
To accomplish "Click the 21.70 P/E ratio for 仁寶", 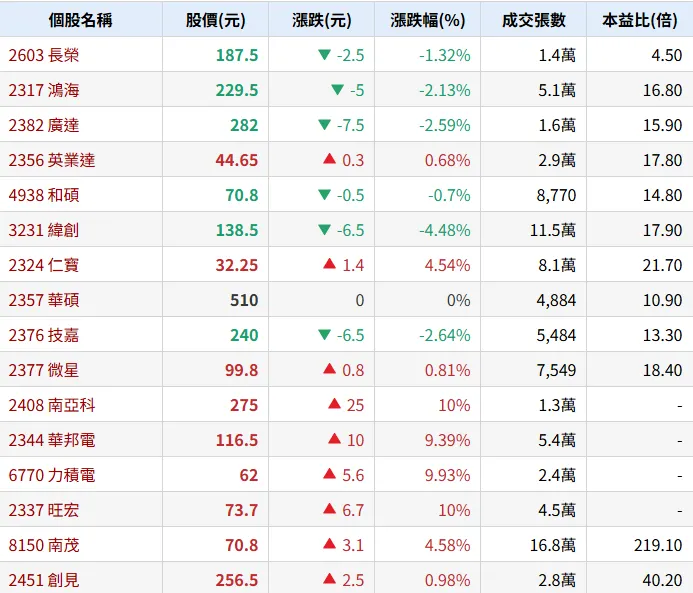I will pyautogui.click(x=663, y=265).
